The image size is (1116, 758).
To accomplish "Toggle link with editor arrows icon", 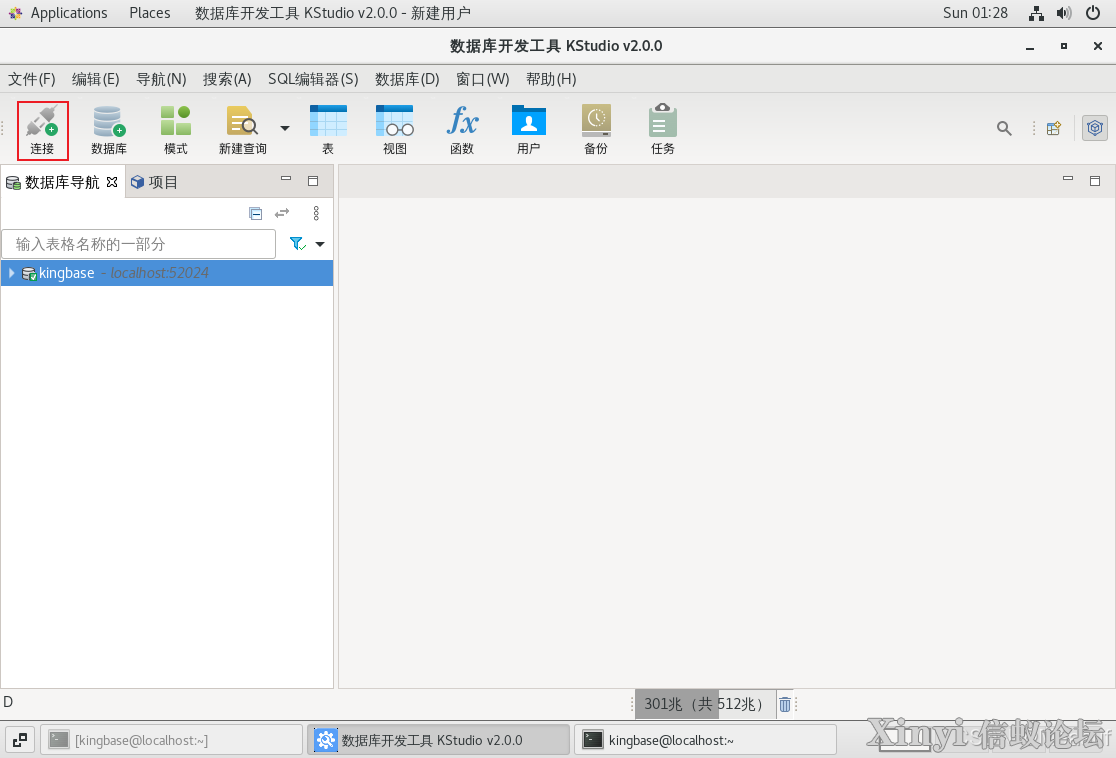I will click(283, 214).
